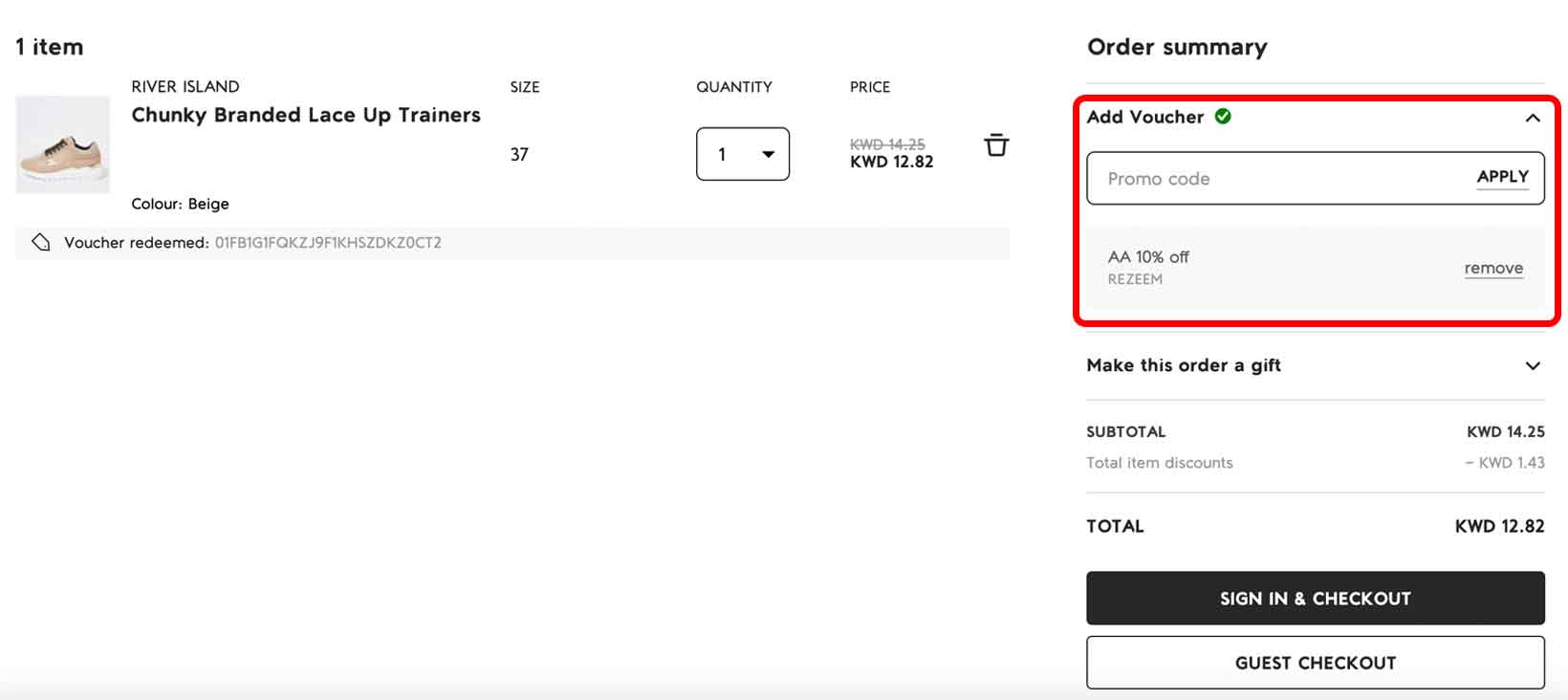Click the Order summary heading

pyautogui.click(x=1177, y=46)
